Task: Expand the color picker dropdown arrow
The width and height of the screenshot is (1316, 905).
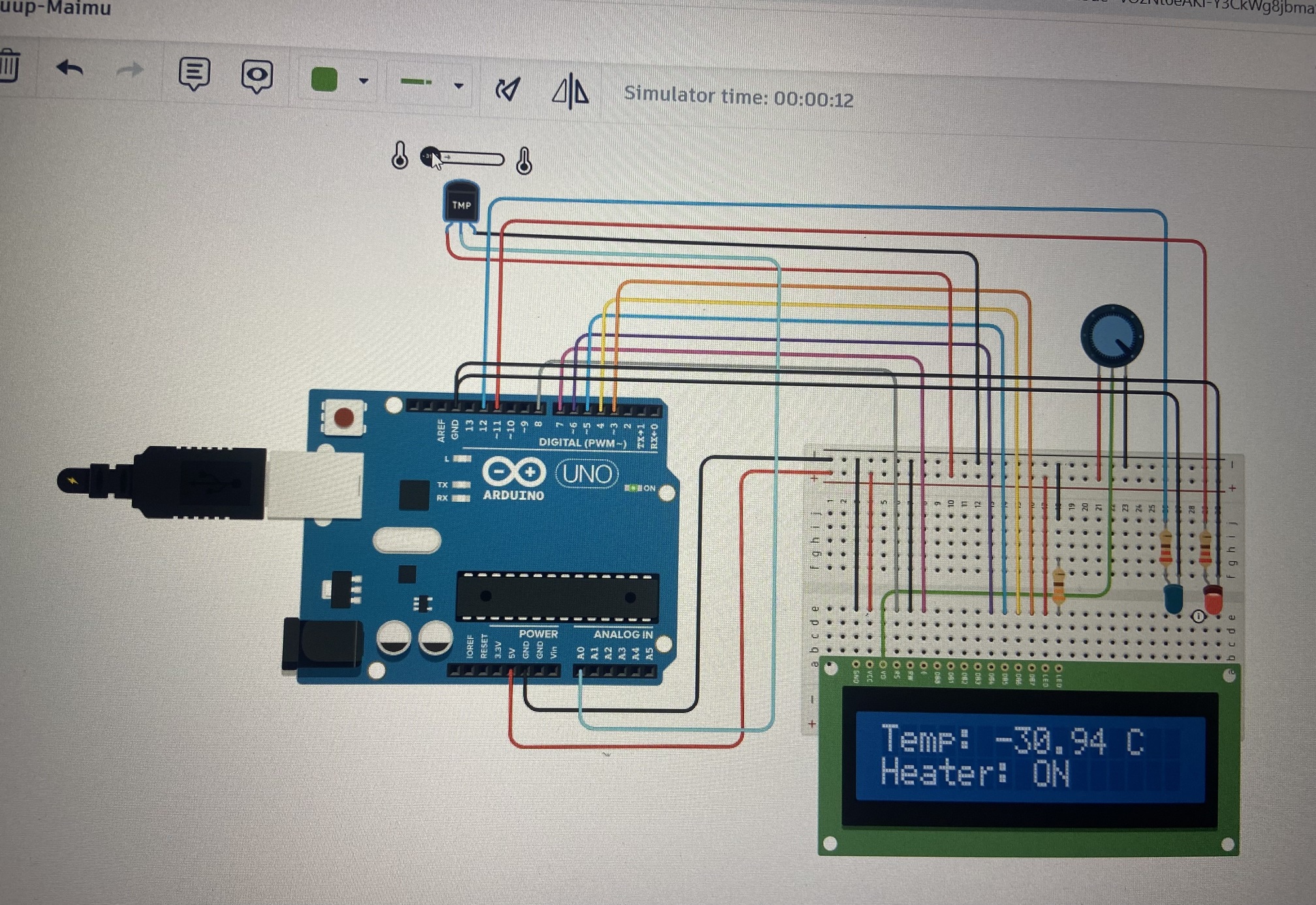Action: click(x=364, y=81)
